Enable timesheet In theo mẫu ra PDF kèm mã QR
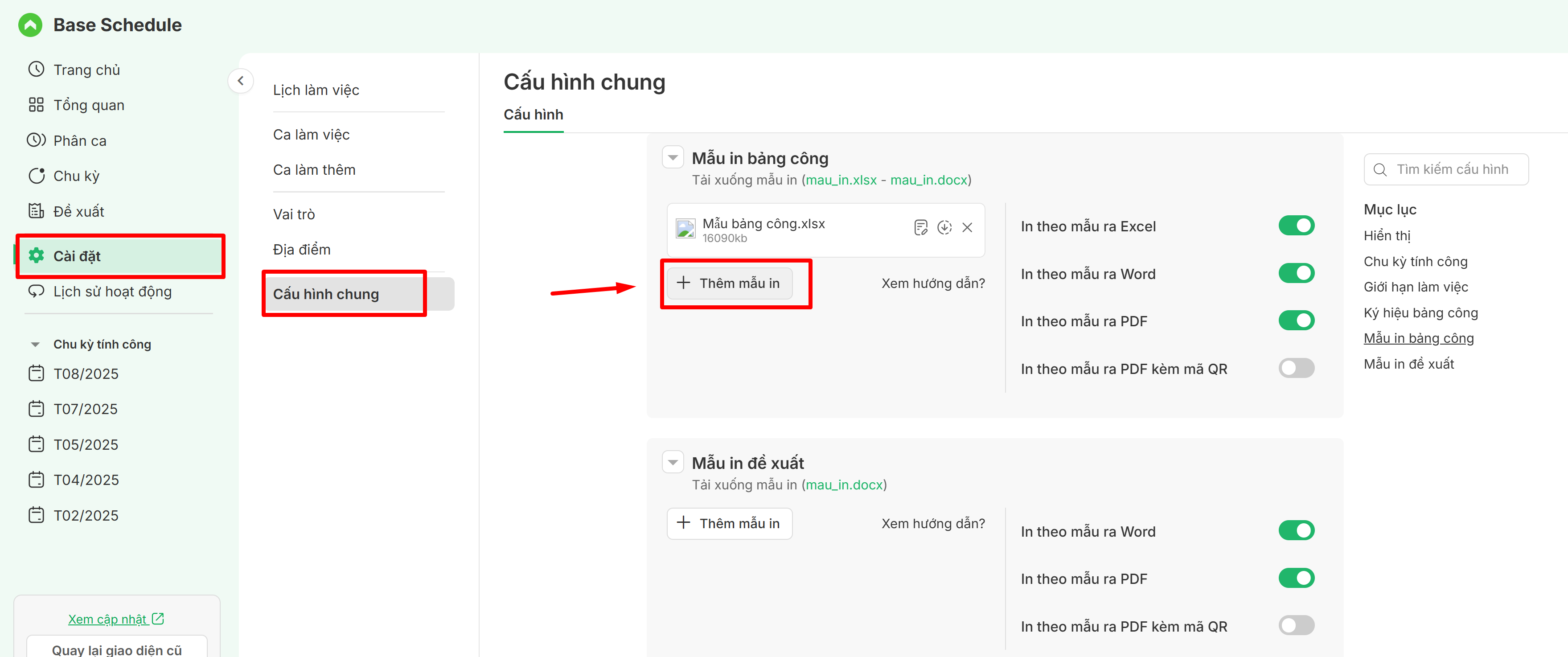 click(1296, 368)
